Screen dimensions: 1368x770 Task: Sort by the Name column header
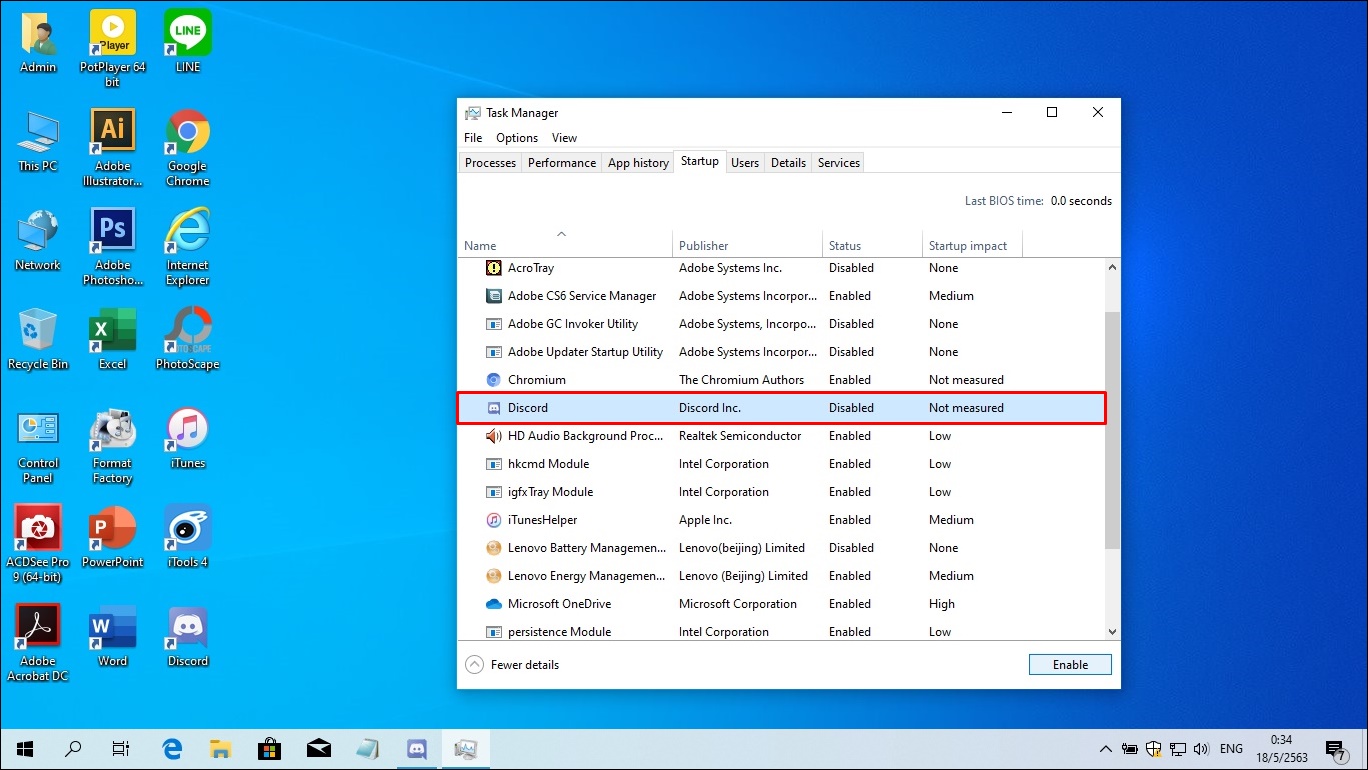pos(565,245)
